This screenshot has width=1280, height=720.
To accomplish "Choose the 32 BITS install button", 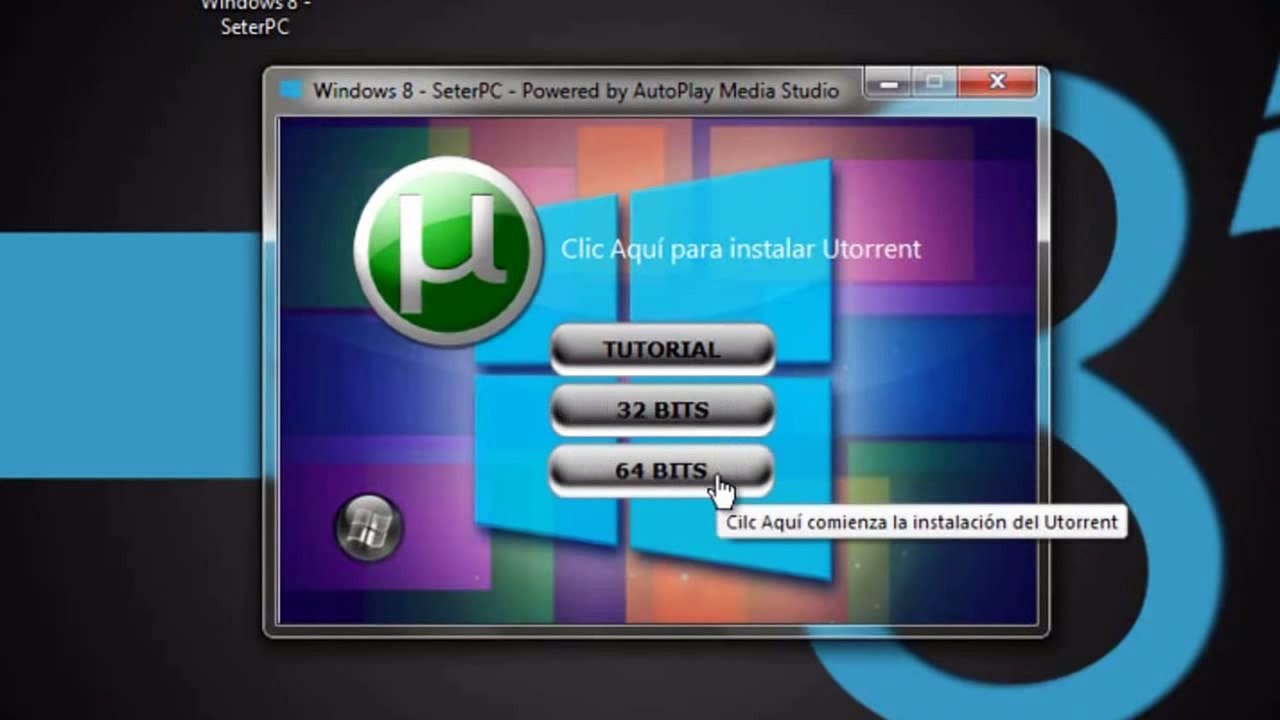I will pyautogui.click(x=662, y=410).
